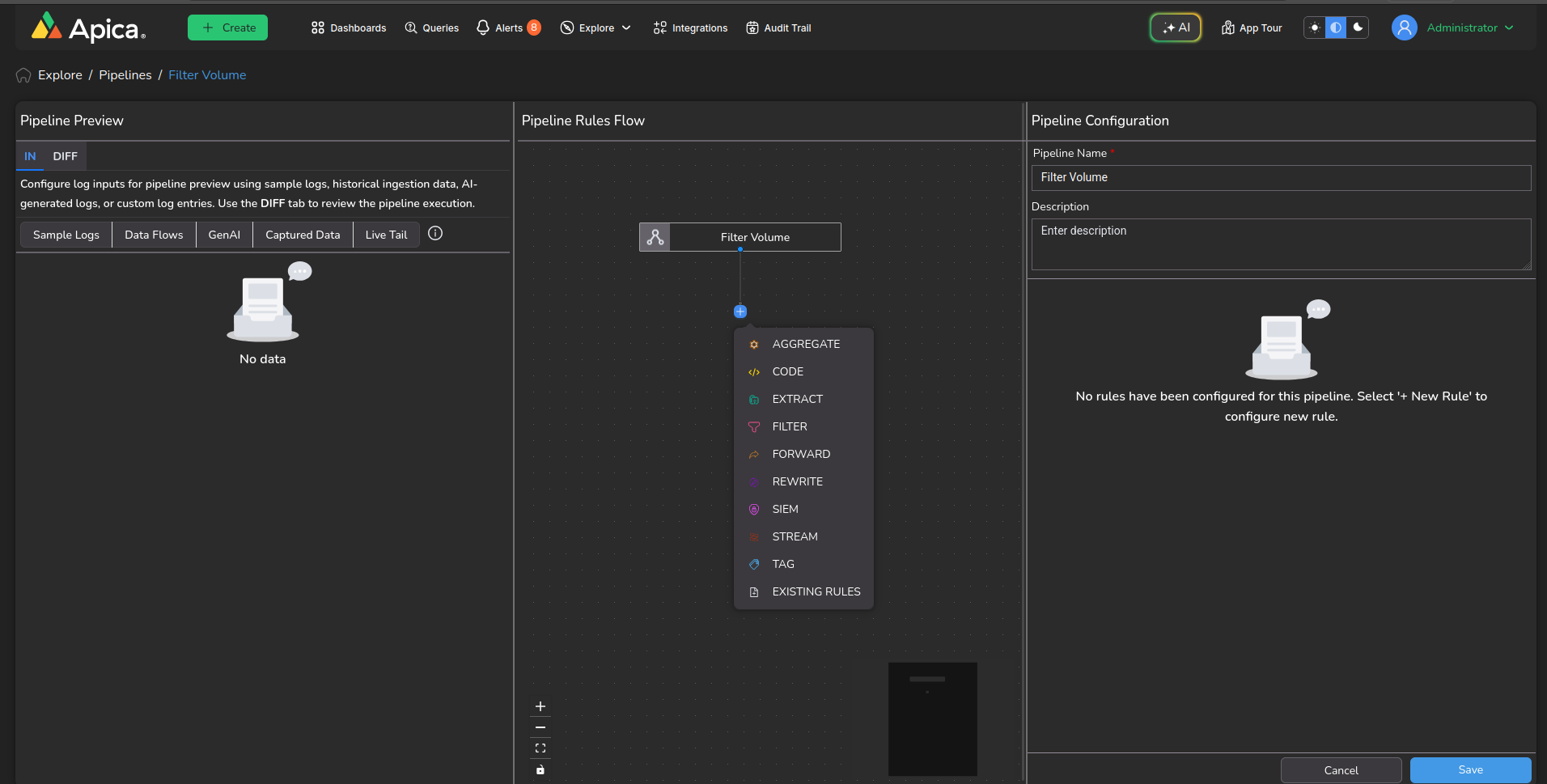Screen dimensions: 1547x784
Task: Click the info icon beside Live Tail
Action: [435, 234]
